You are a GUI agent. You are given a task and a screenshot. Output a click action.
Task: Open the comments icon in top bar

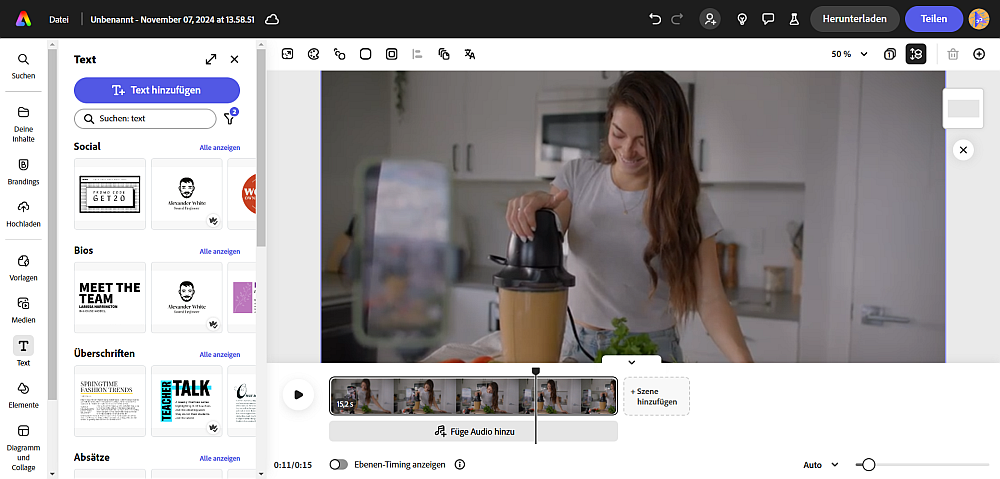coord(768,19)
